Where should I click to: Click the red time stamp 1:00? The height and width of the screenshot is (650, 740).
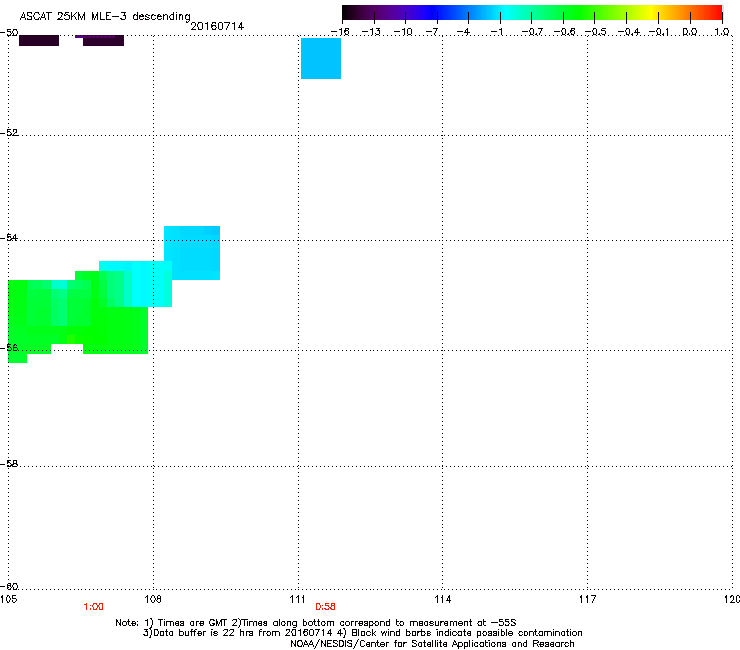93,607
